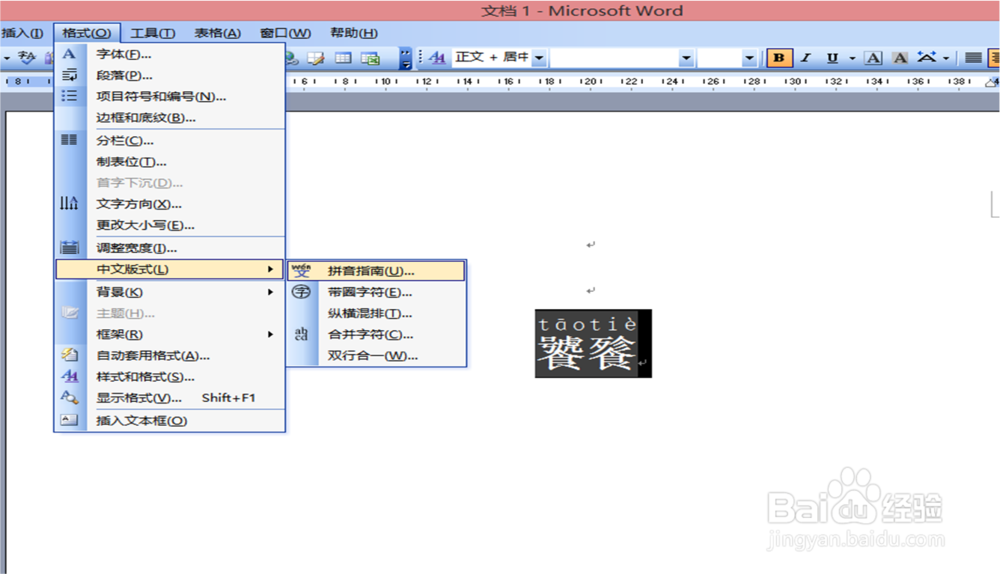
Task: Click the toolbar options overflow chevron
Action: point(406,58)
